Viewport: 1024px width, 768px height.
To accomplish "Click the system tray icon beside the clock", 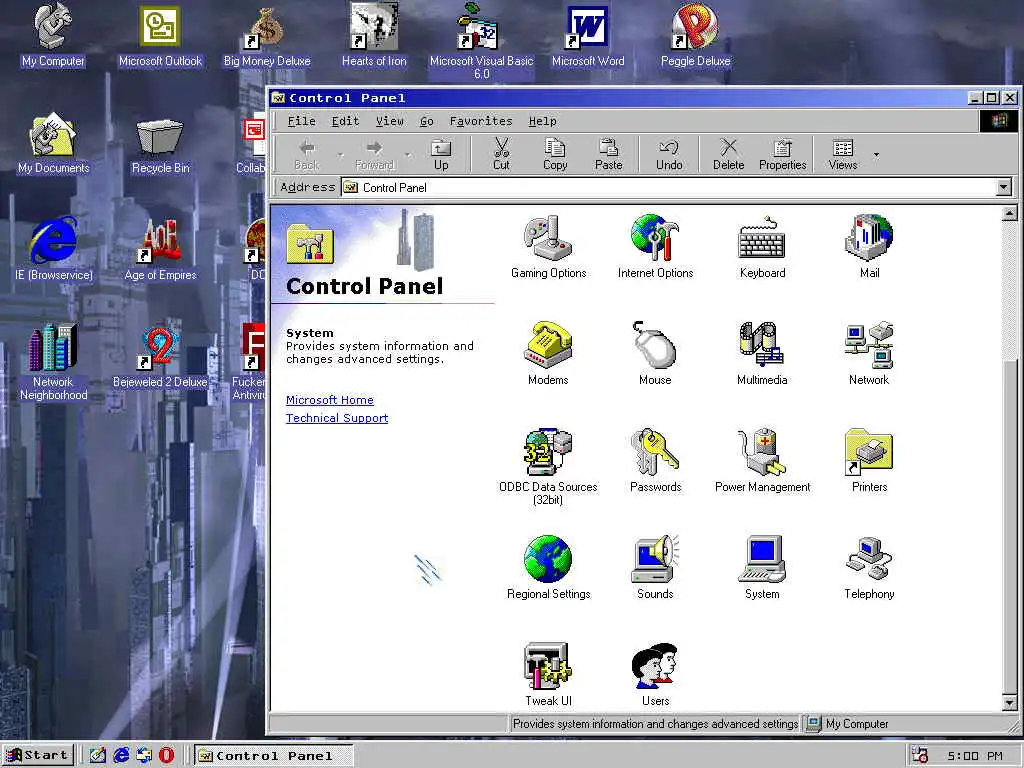I will coord(920,756).
